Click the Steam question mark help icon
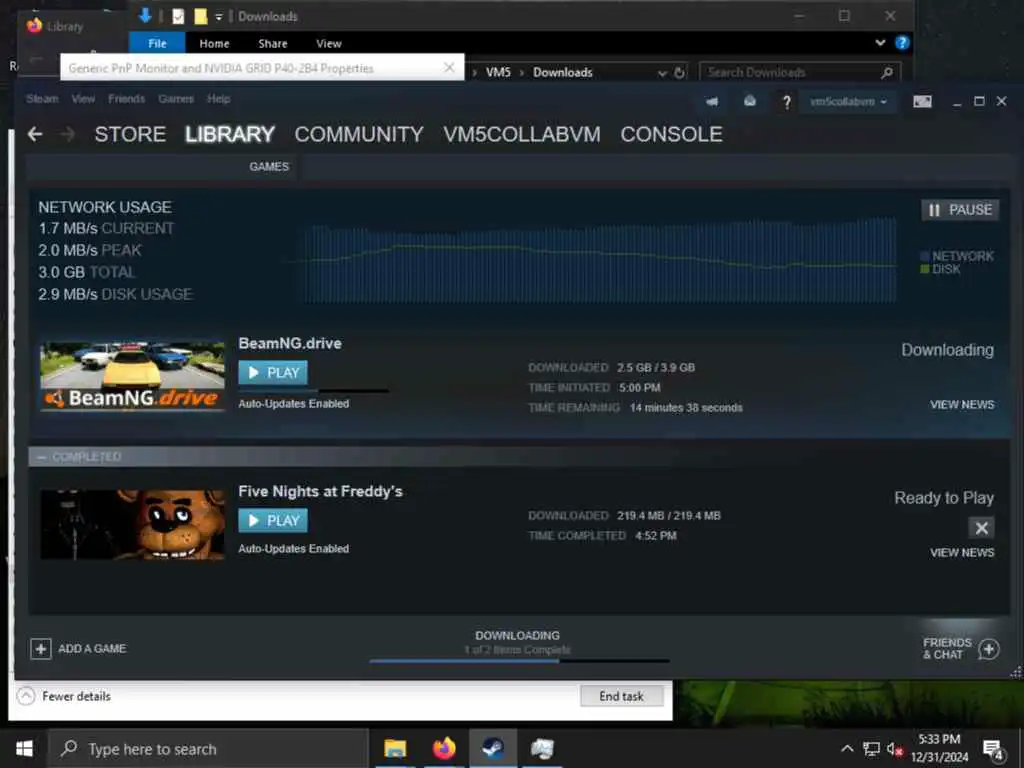This screenshot has width=1024, height=768. coord(787,102)
